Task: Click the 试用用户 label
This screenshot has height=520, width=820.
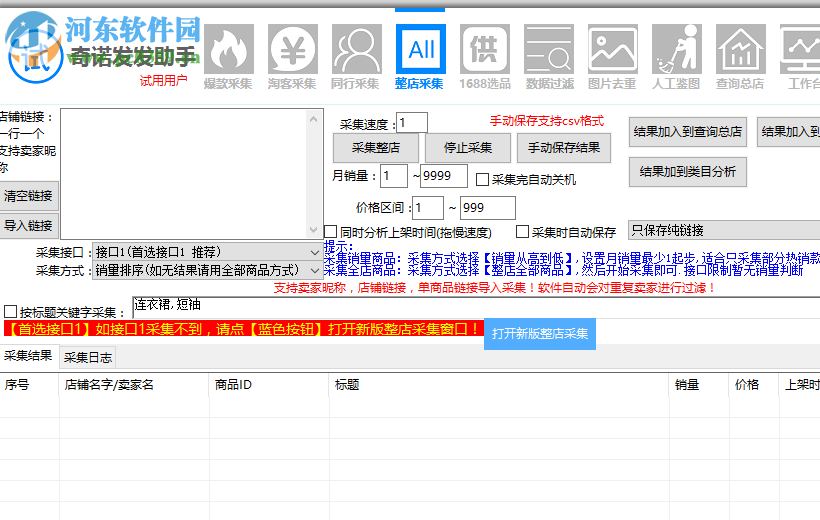Action: 163,81
